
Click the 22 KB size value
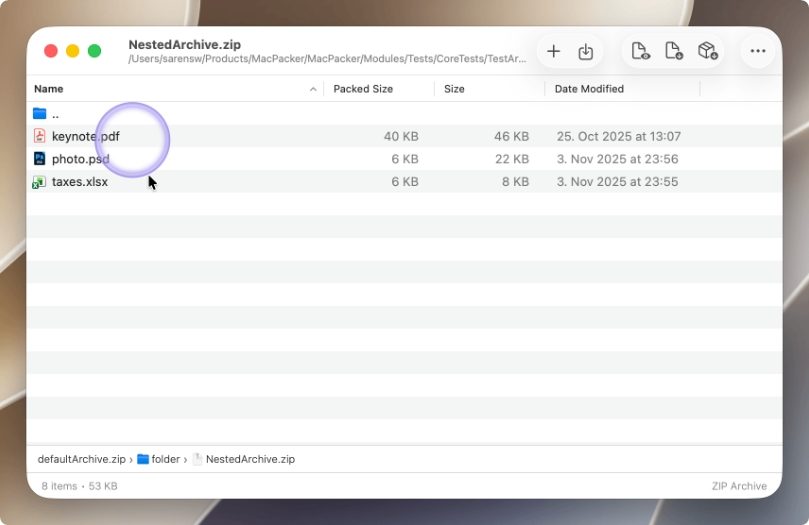pyautogui.click(x=512, y=159)
